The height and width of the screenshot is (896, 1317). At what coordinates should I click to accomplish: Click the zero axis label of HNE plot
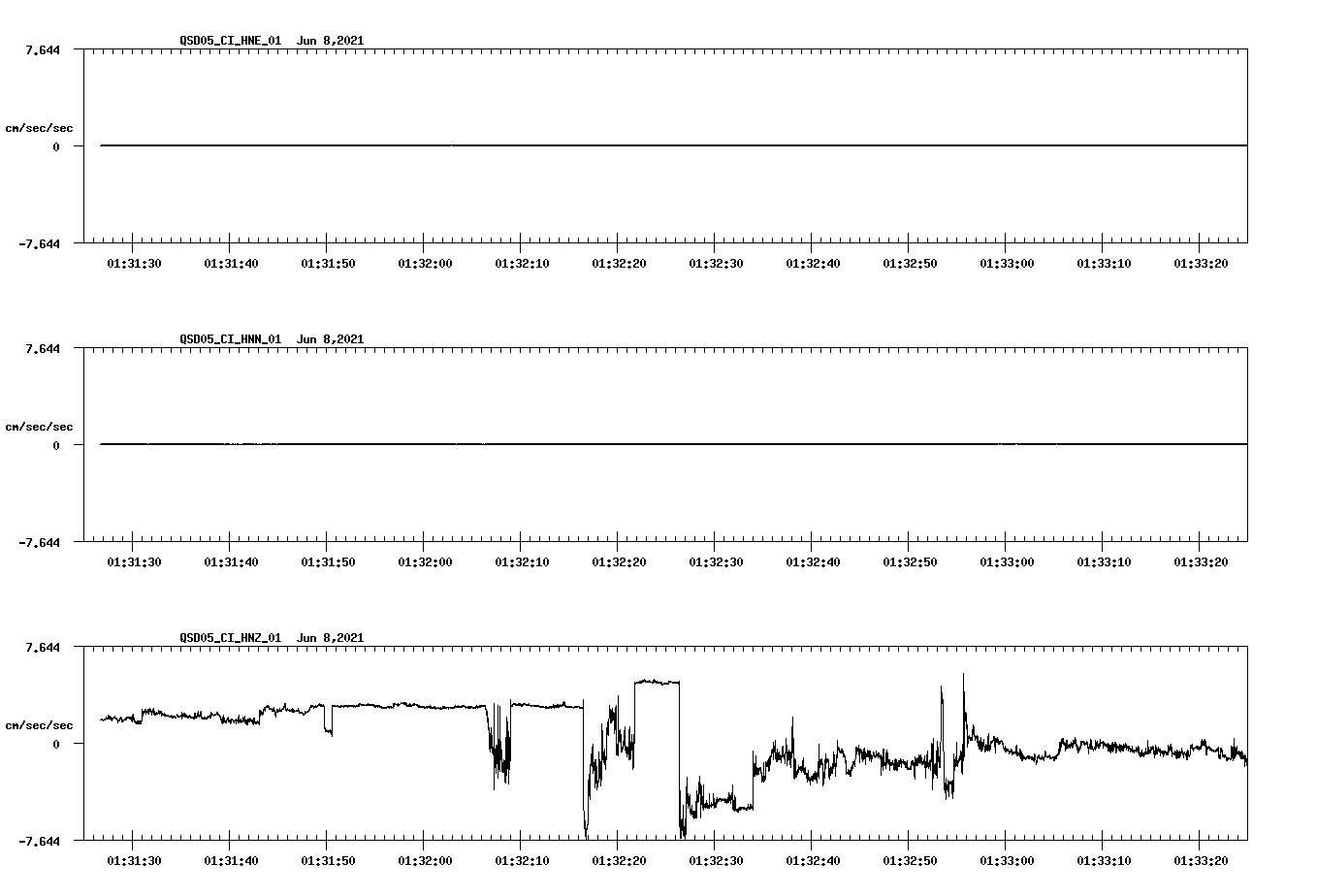[x=56, y=146]
